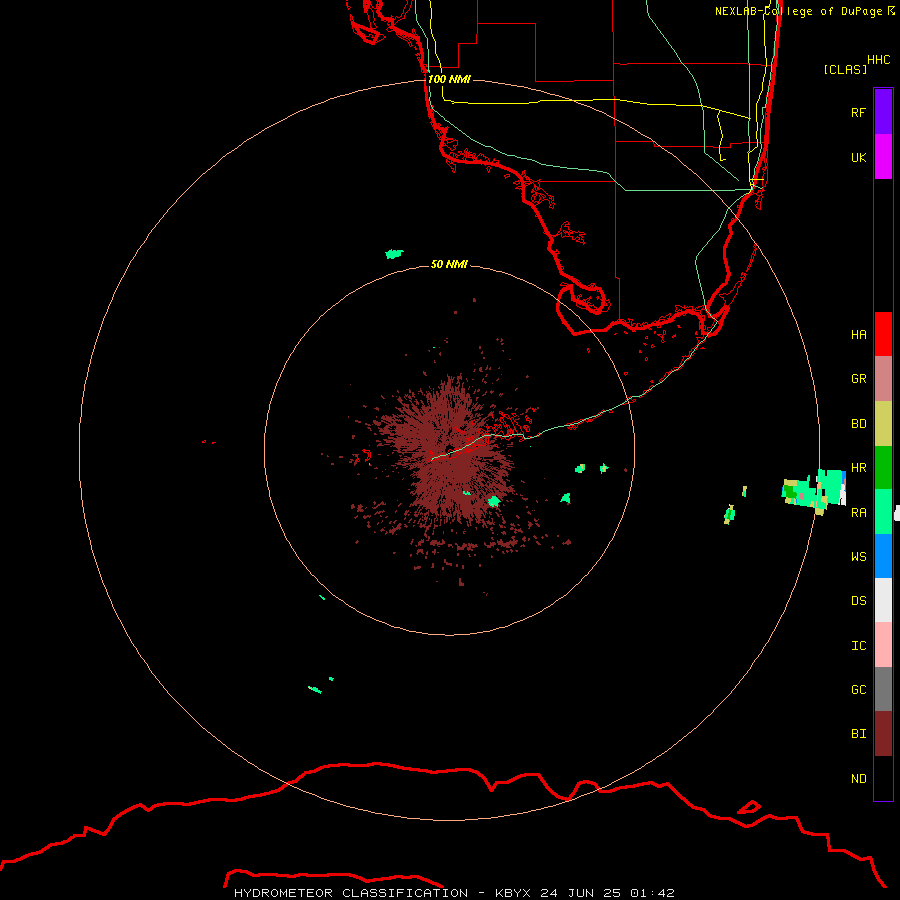Click the 'ND' legend label
Image resolution: width=900 pixels, height=900 pixels.
coord(859,778)
